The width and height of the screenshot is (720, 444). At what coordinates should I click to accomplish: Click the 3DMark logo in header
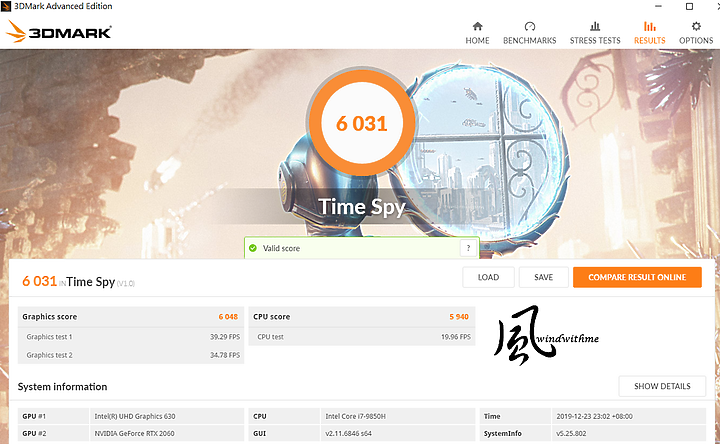(59, 32)
